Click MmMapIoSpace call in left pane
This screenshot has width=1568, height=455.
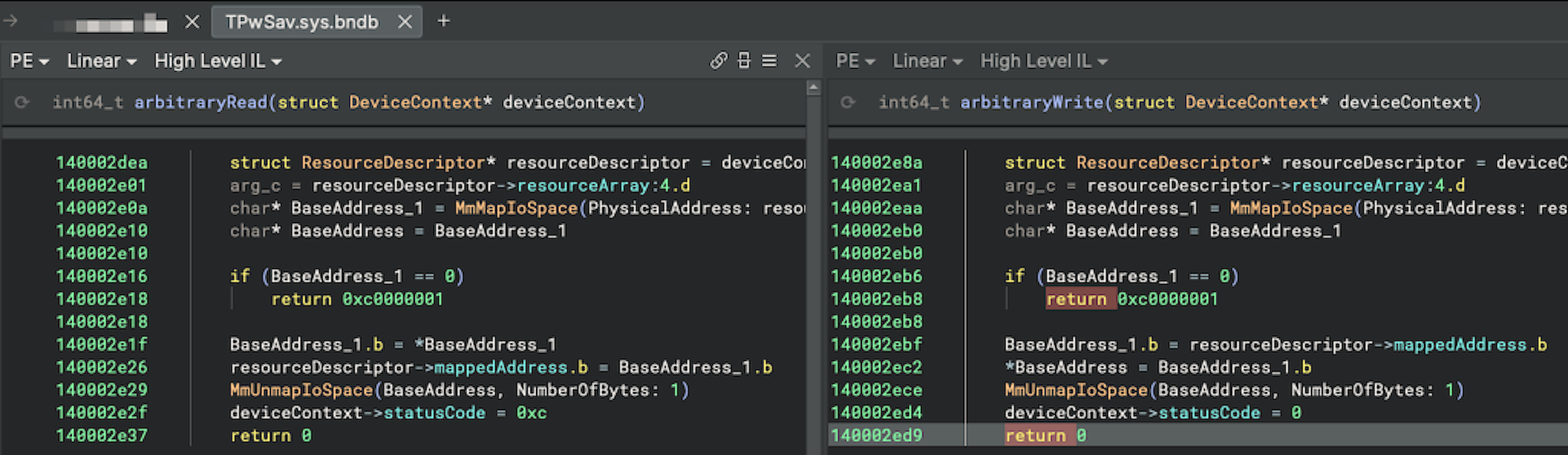[516, 208]
